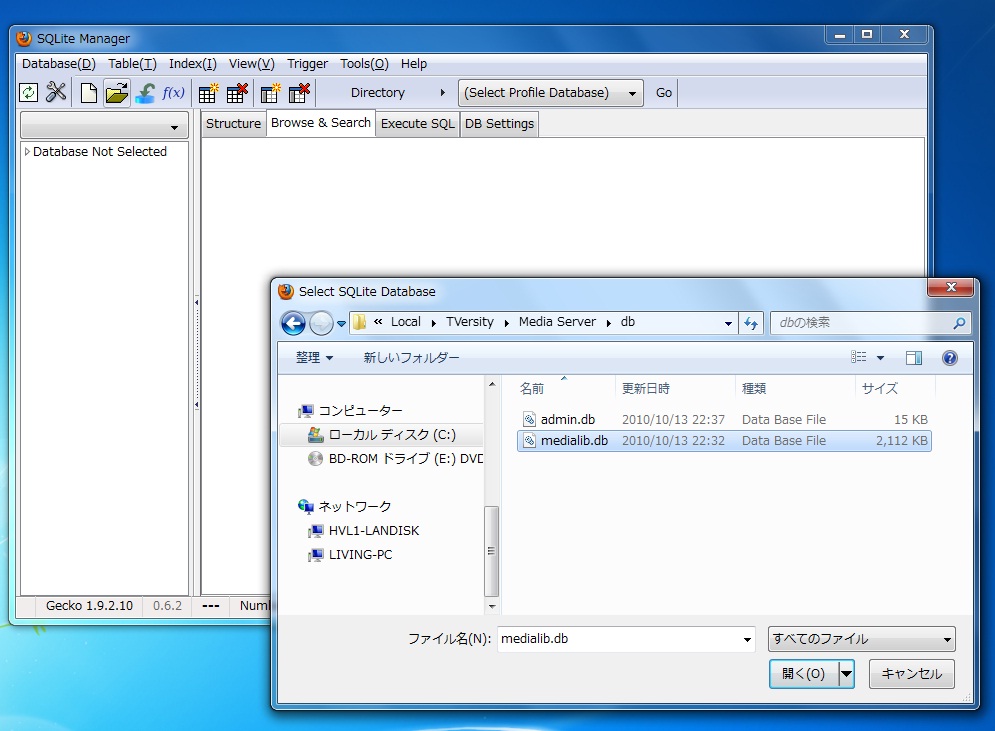Select ローカル ディスク (C:) in navigation pane
This screenshot has width=995, height=731.
(x=381, y=435)
